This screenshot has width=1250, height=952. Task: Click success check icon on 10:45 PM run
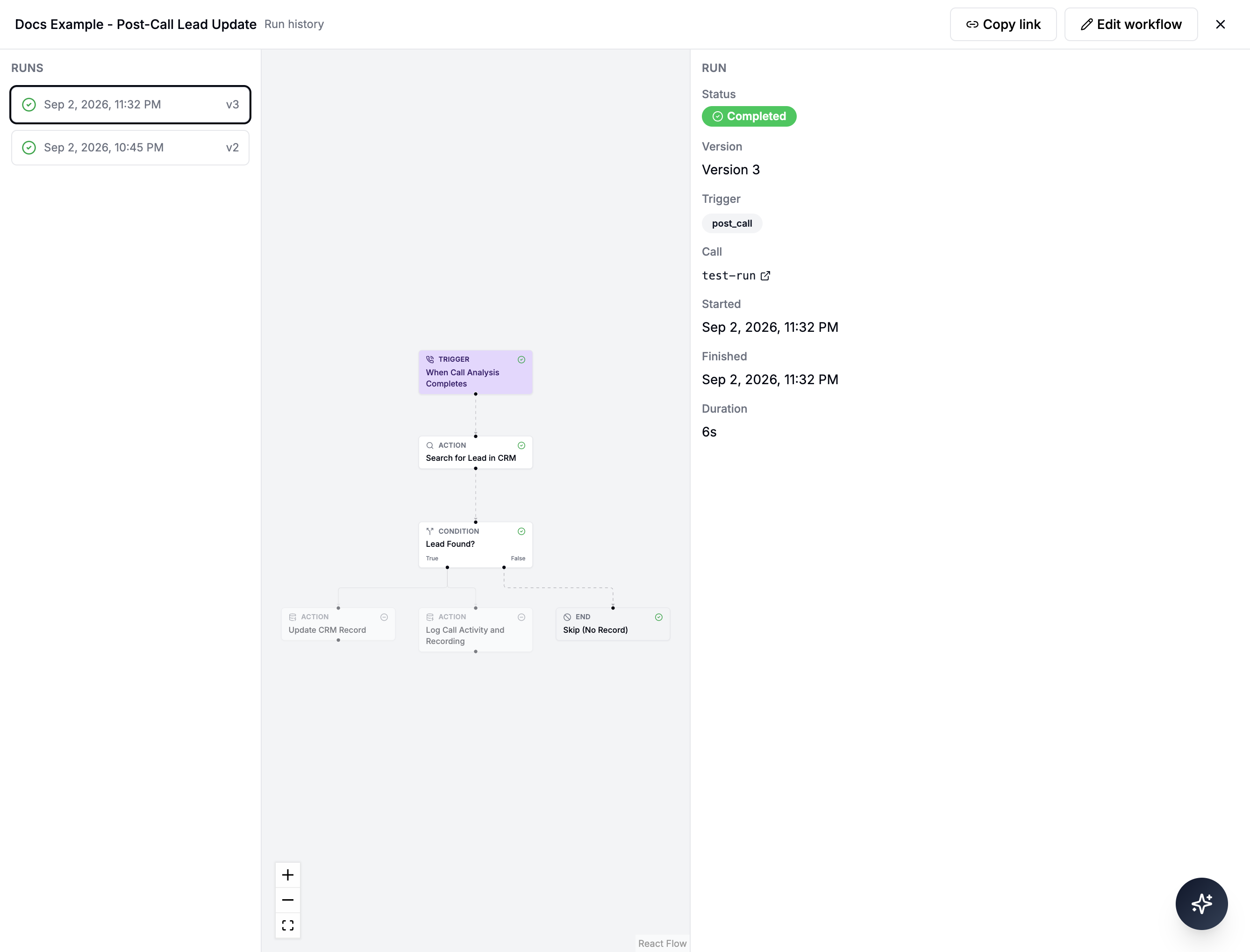(29, 148)
